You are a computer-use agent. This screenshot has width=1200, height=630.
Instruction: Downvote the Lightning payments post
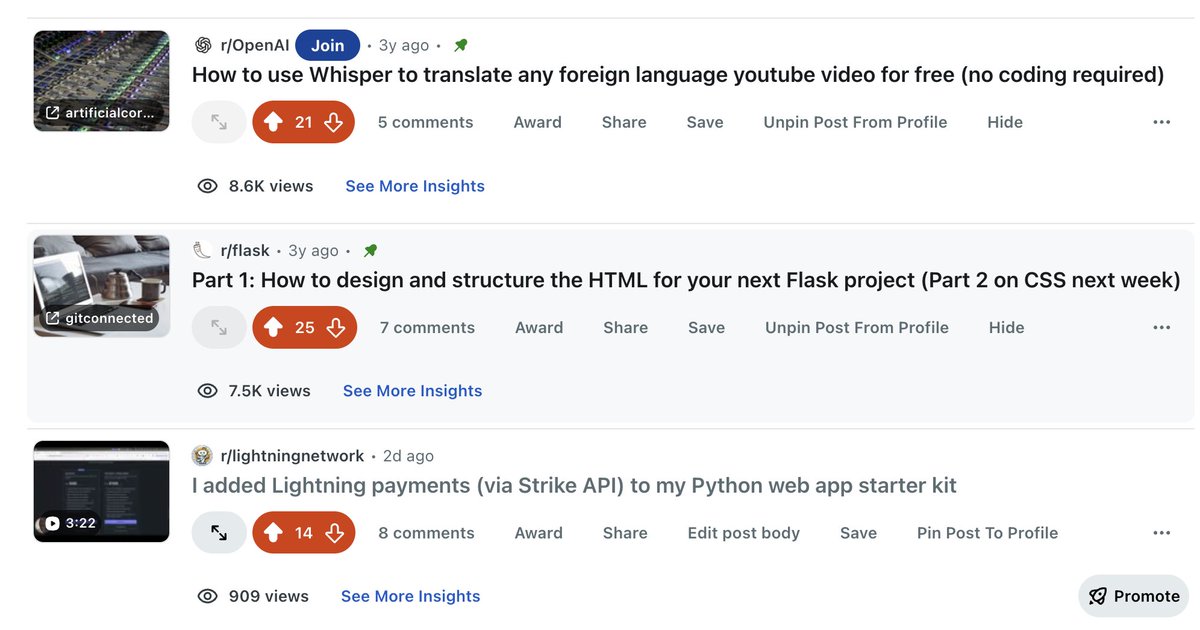(335, 533)
